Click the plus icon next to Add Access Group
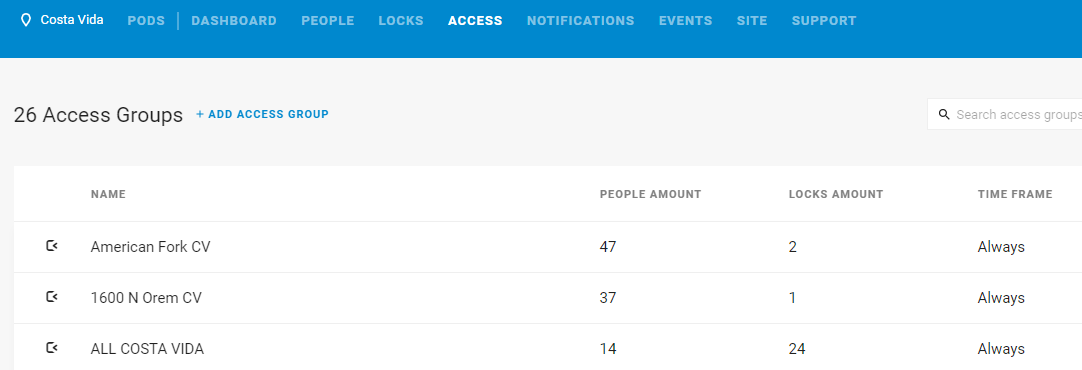Screen dimensions: 1082x370 tap(200, 114)
